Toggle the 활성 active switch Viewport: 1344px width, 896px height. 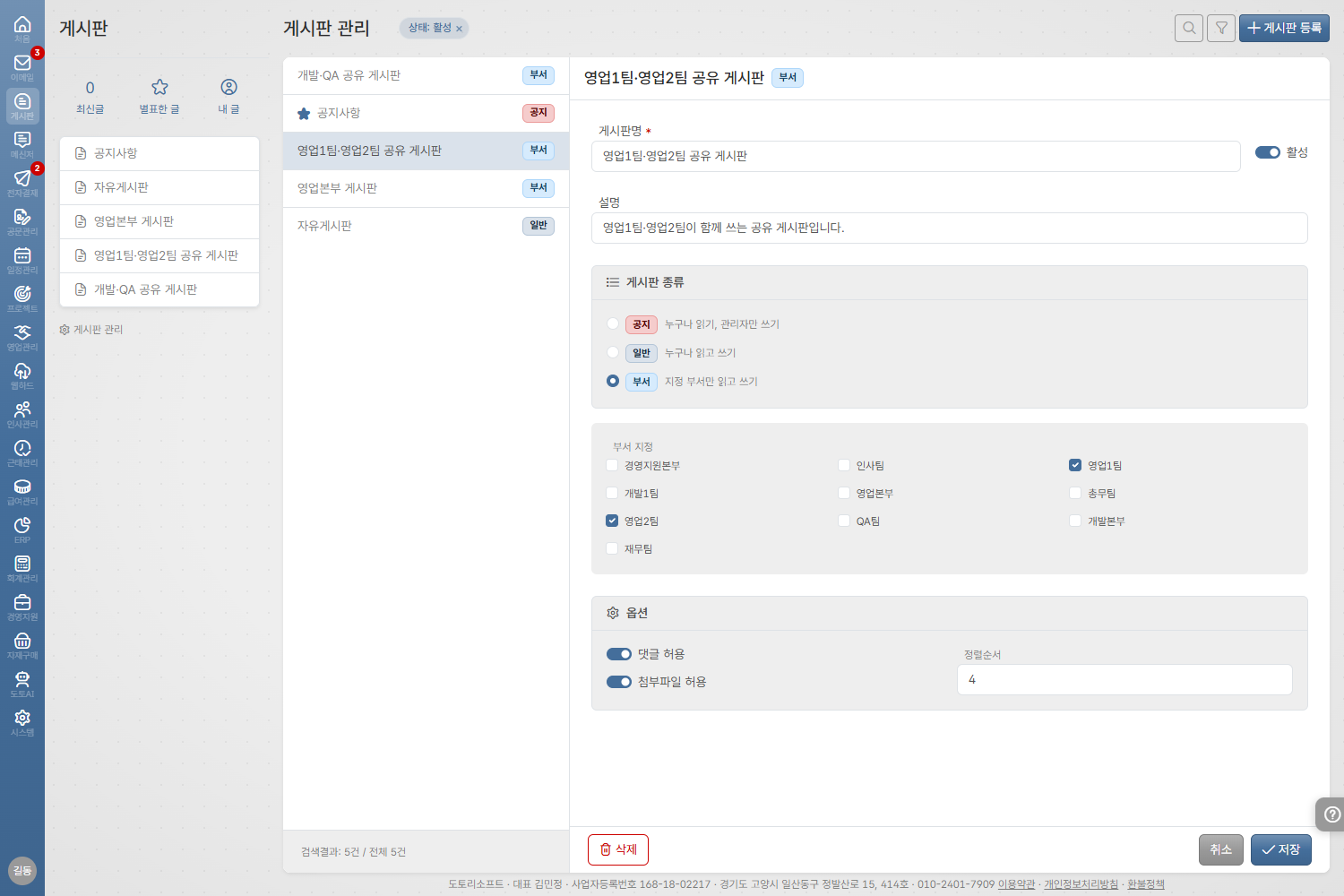point(1267,152)
